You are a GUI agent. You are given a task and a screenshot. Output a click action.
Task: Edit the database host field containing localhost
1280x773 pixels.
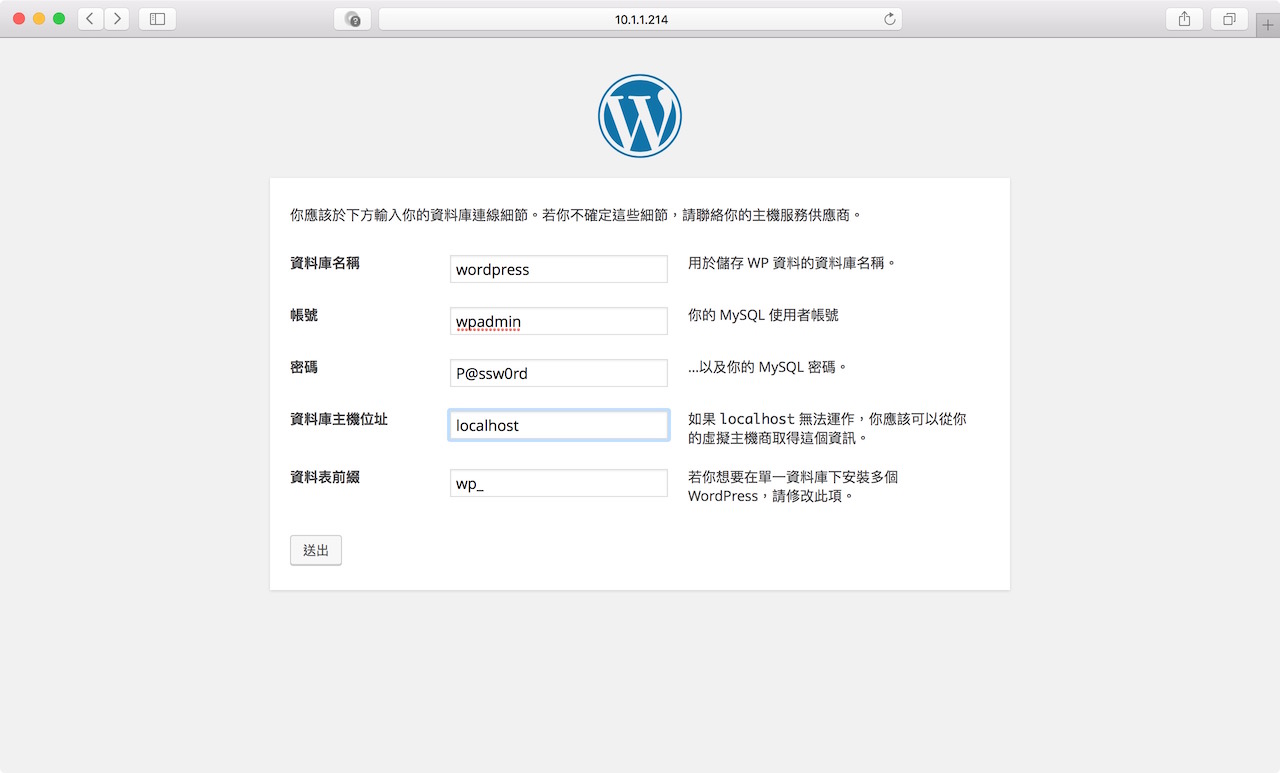[x=559, y=425]
